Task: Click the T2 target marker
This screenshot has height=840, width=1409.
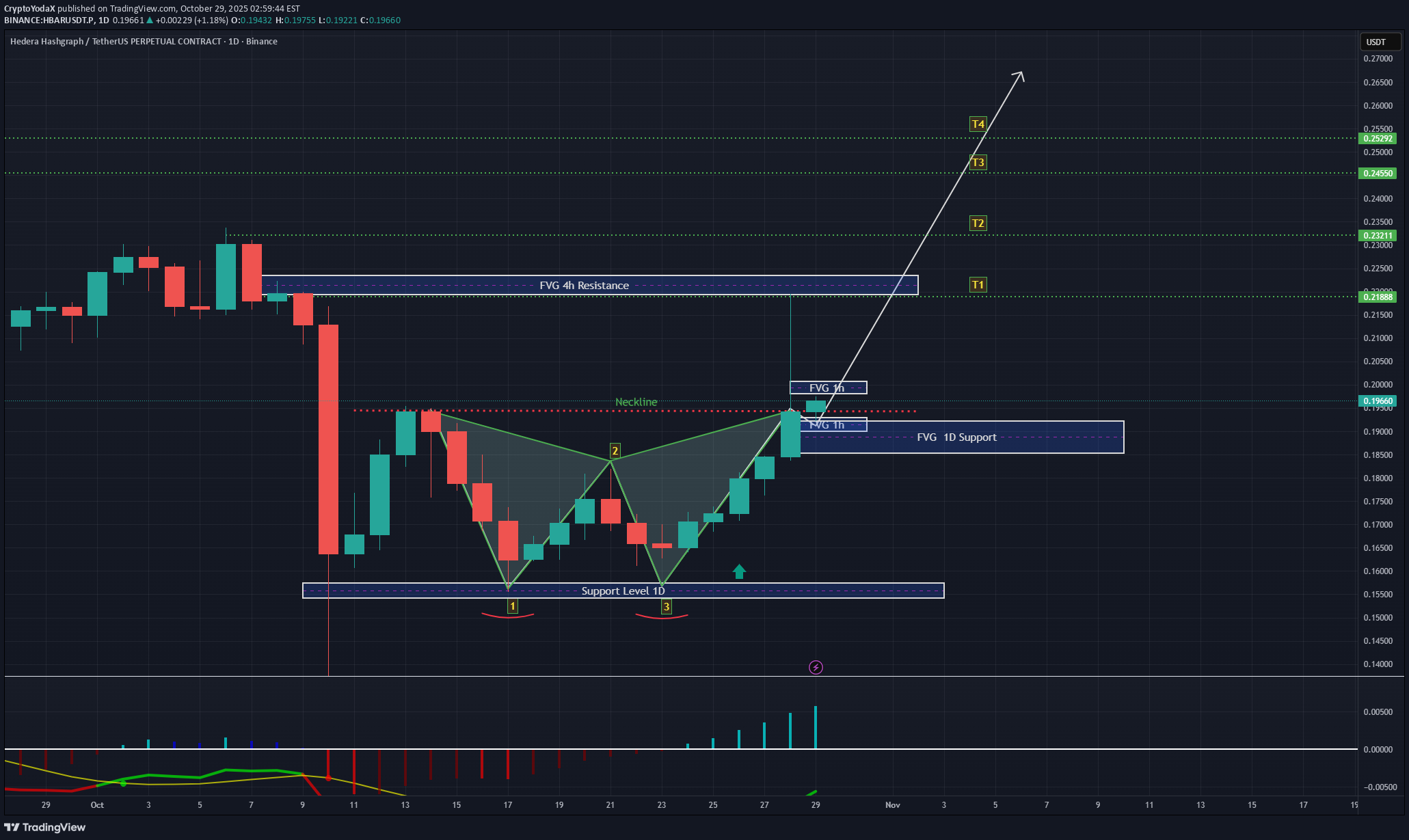Action: coord(978,223)
